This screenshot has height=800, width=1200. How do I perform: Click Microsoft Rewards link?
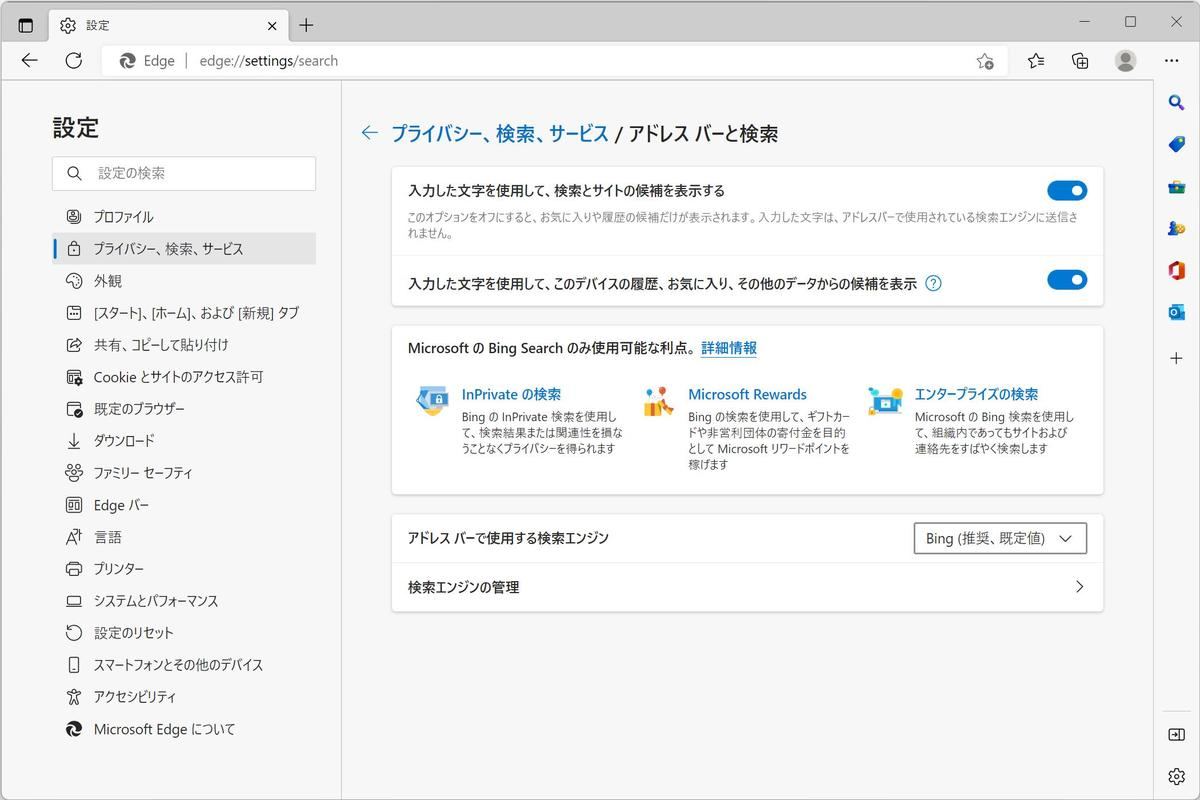[747, 394]
